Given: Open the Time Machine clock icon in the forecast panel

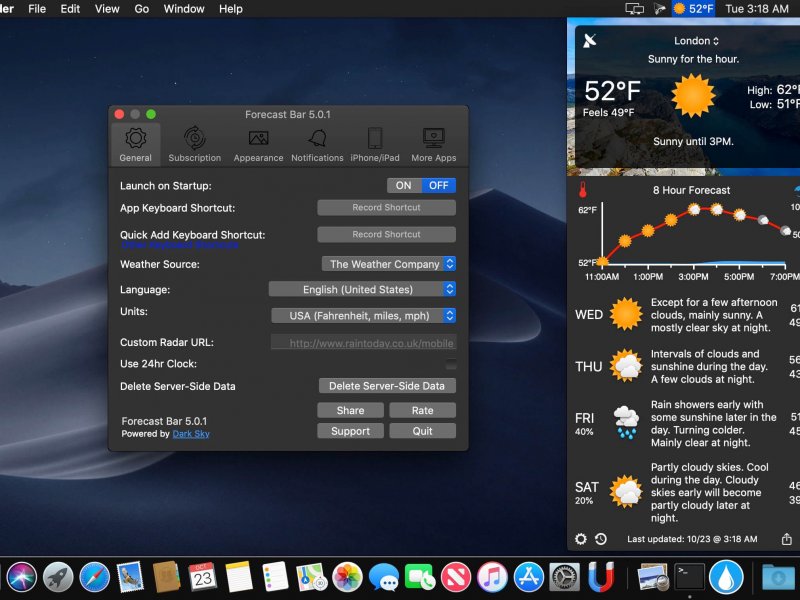Looking at the screenshot, I should [601, 539].
